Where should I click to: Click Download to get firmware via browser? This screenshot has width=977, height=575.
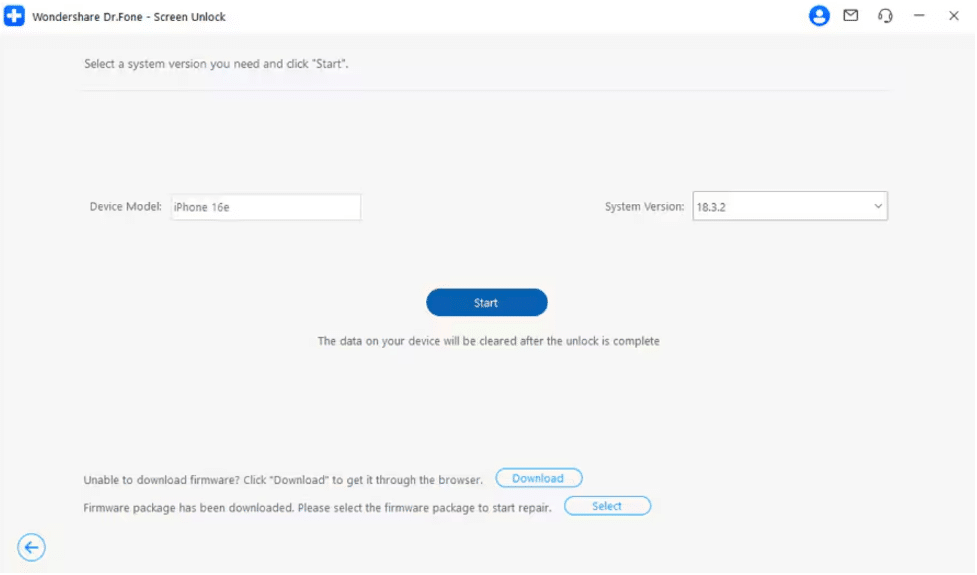coord(540,479)
